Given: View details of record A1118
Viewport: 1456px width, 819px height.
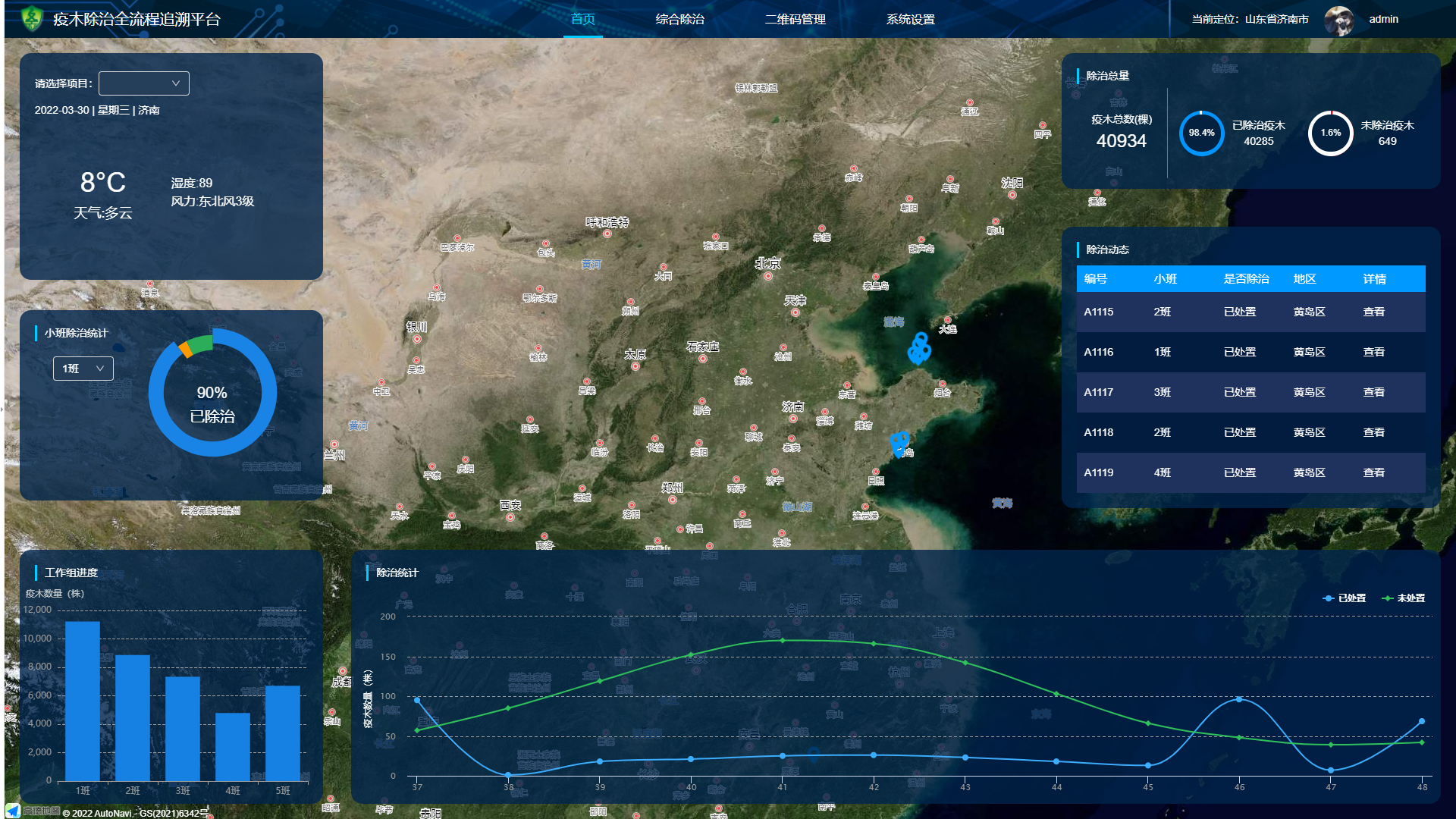Looking at the screenshot, I should (1373, 432).
